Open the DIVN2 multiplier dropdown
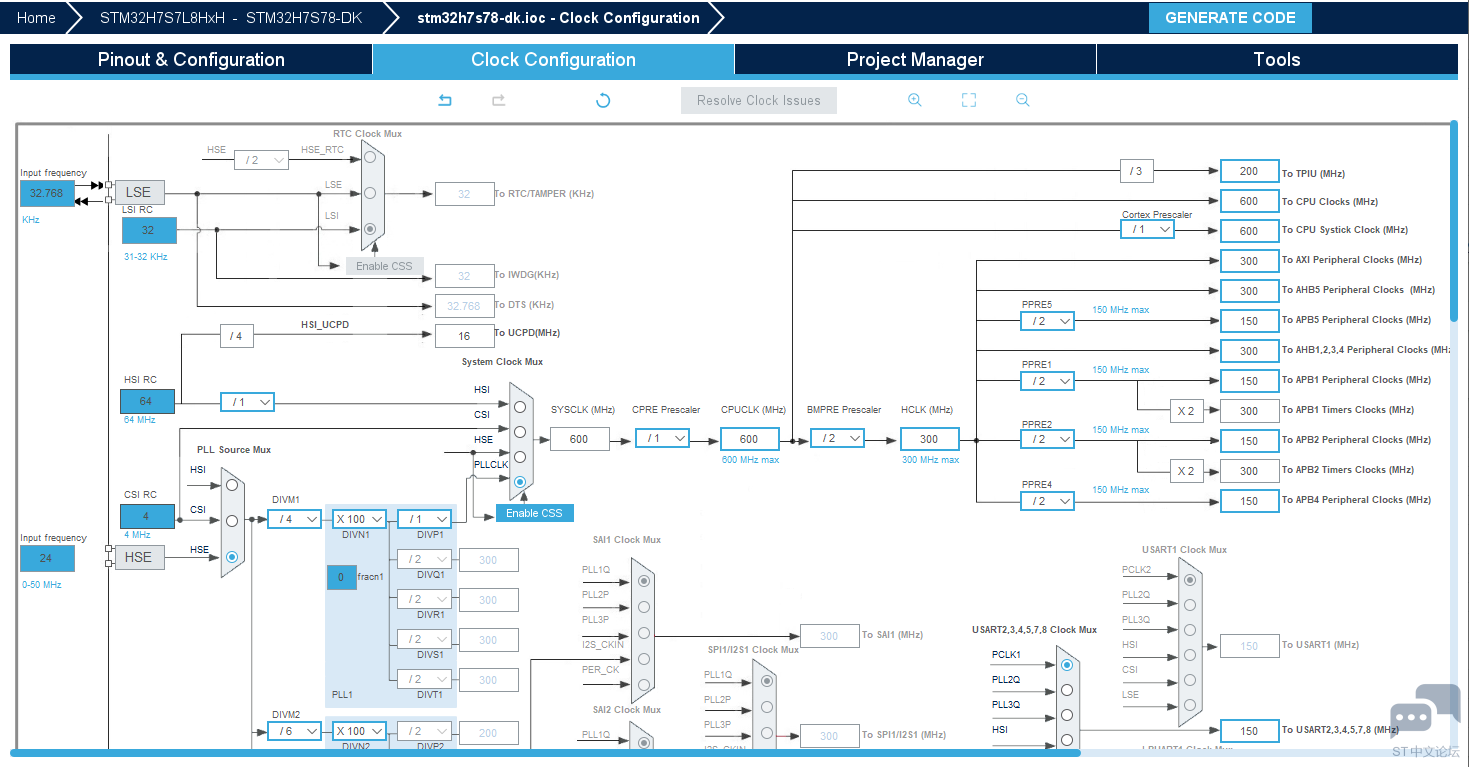 pyautogui.click(x=357, y=731)
